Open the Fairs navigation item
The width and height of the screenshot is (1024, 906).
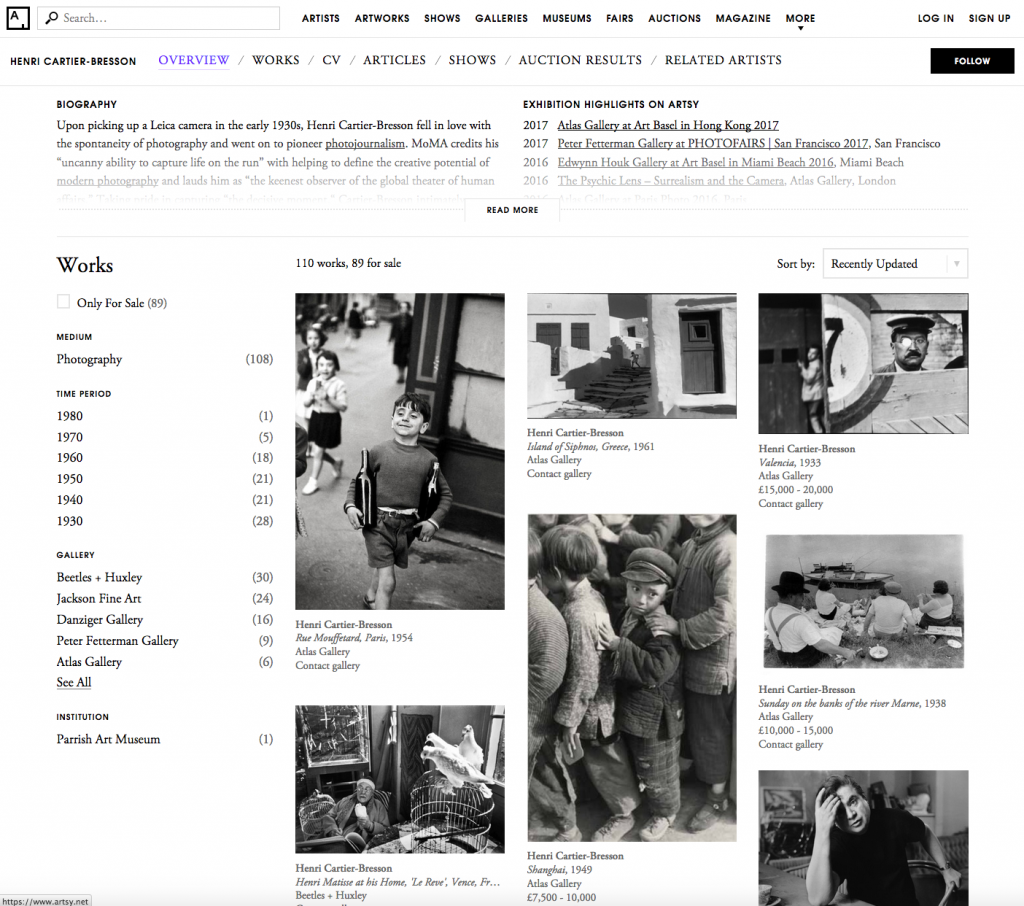pos(620,18)
